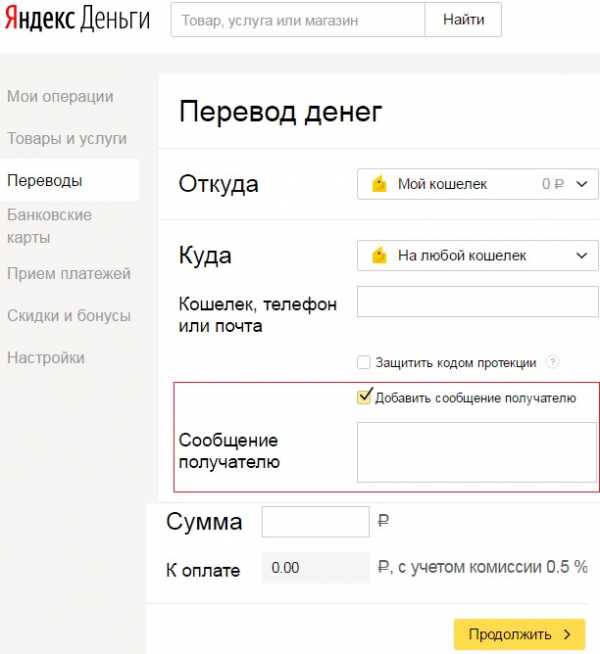Click the yellow Продолжить button
600x654 pixels.
coord(520,634)
